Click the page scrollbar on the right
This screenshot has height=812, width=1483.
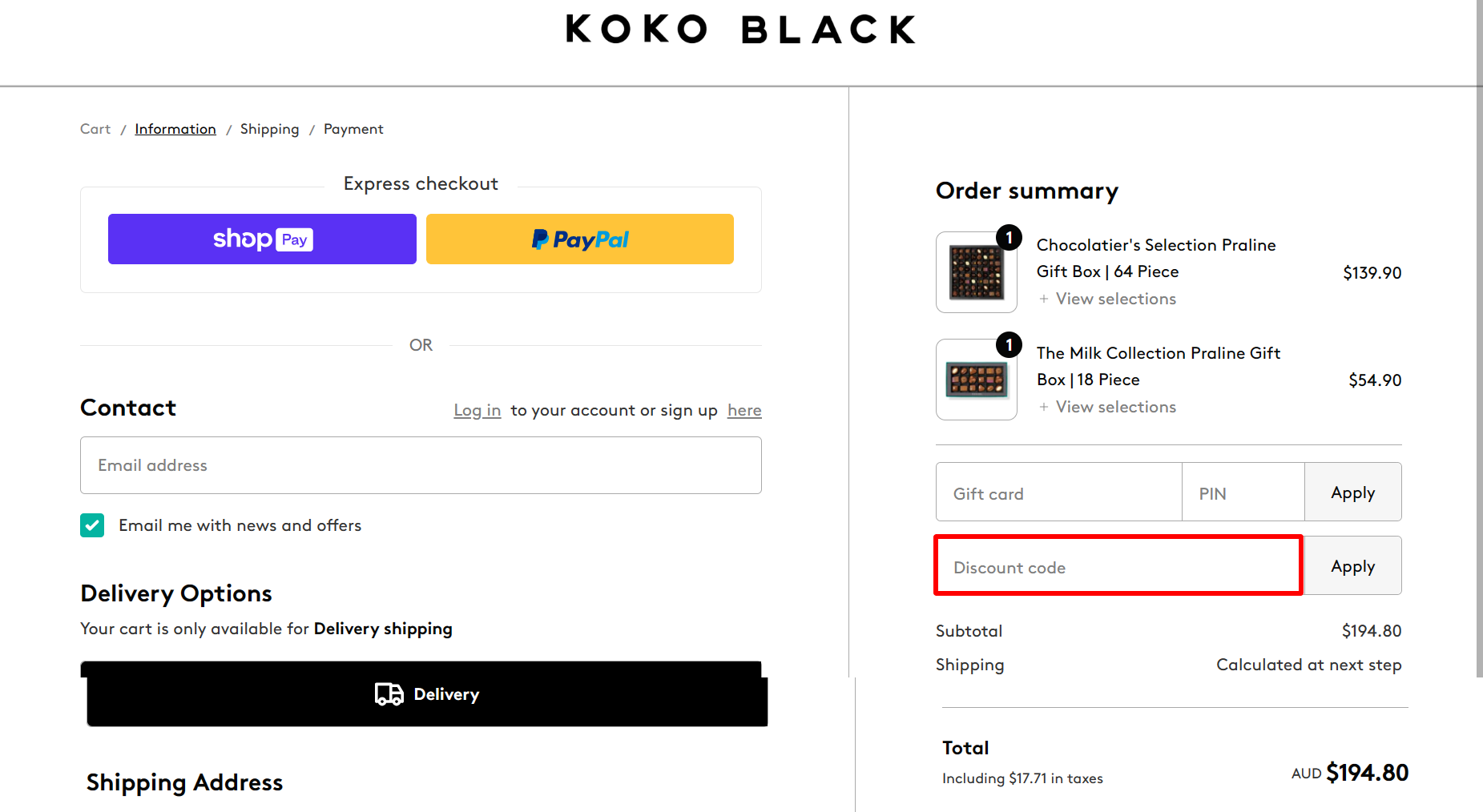[1478, 320]
